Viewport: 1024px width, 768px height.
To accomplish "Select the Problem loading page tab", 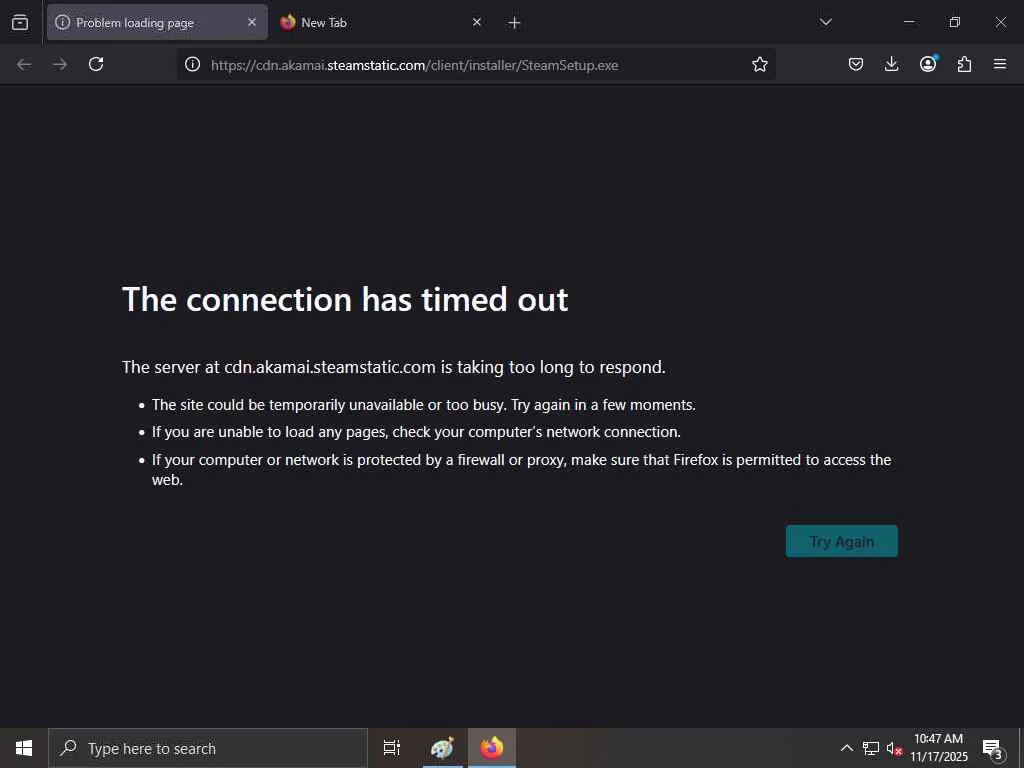I will click(157, 23).
